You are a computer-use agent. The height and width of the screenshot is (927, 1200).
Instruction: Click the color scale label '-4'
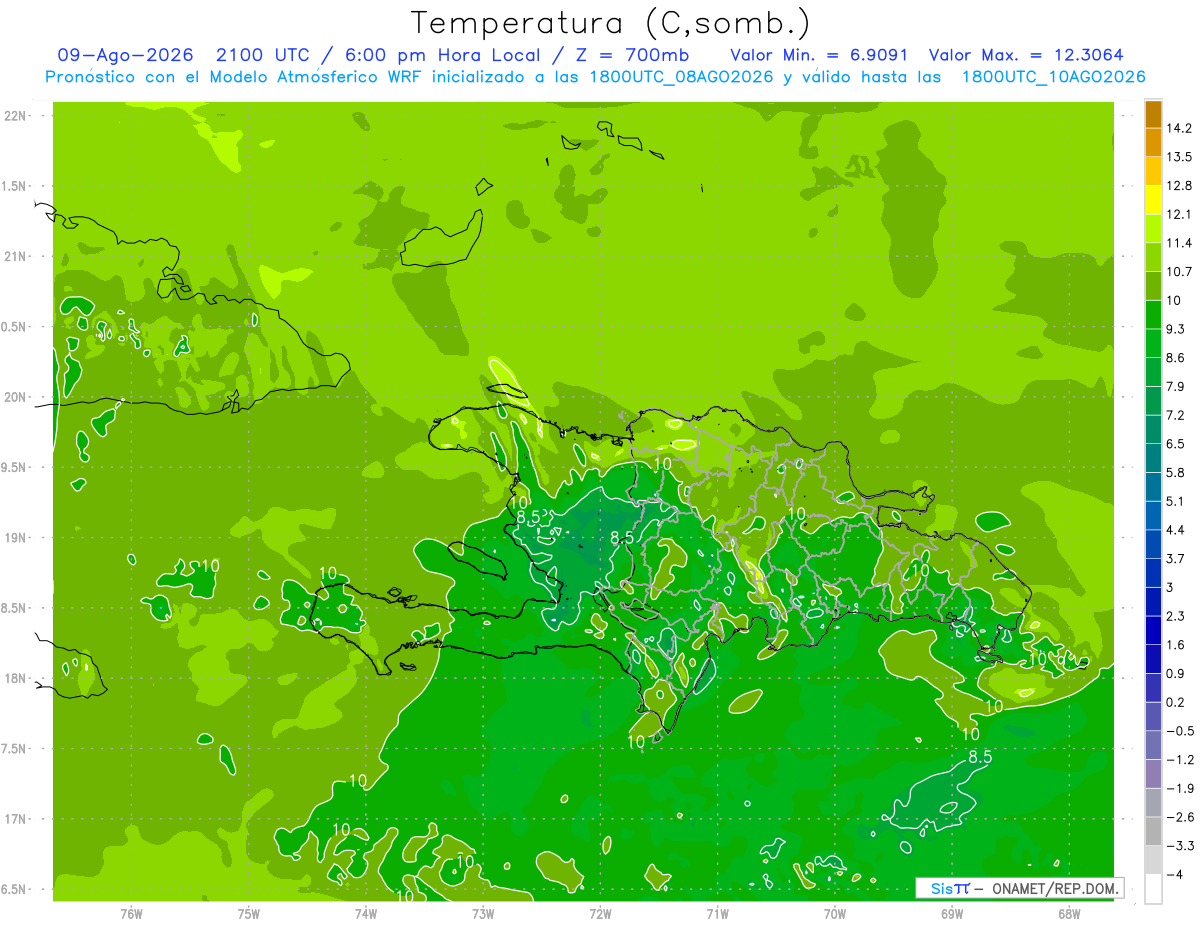click(1173, 875)
